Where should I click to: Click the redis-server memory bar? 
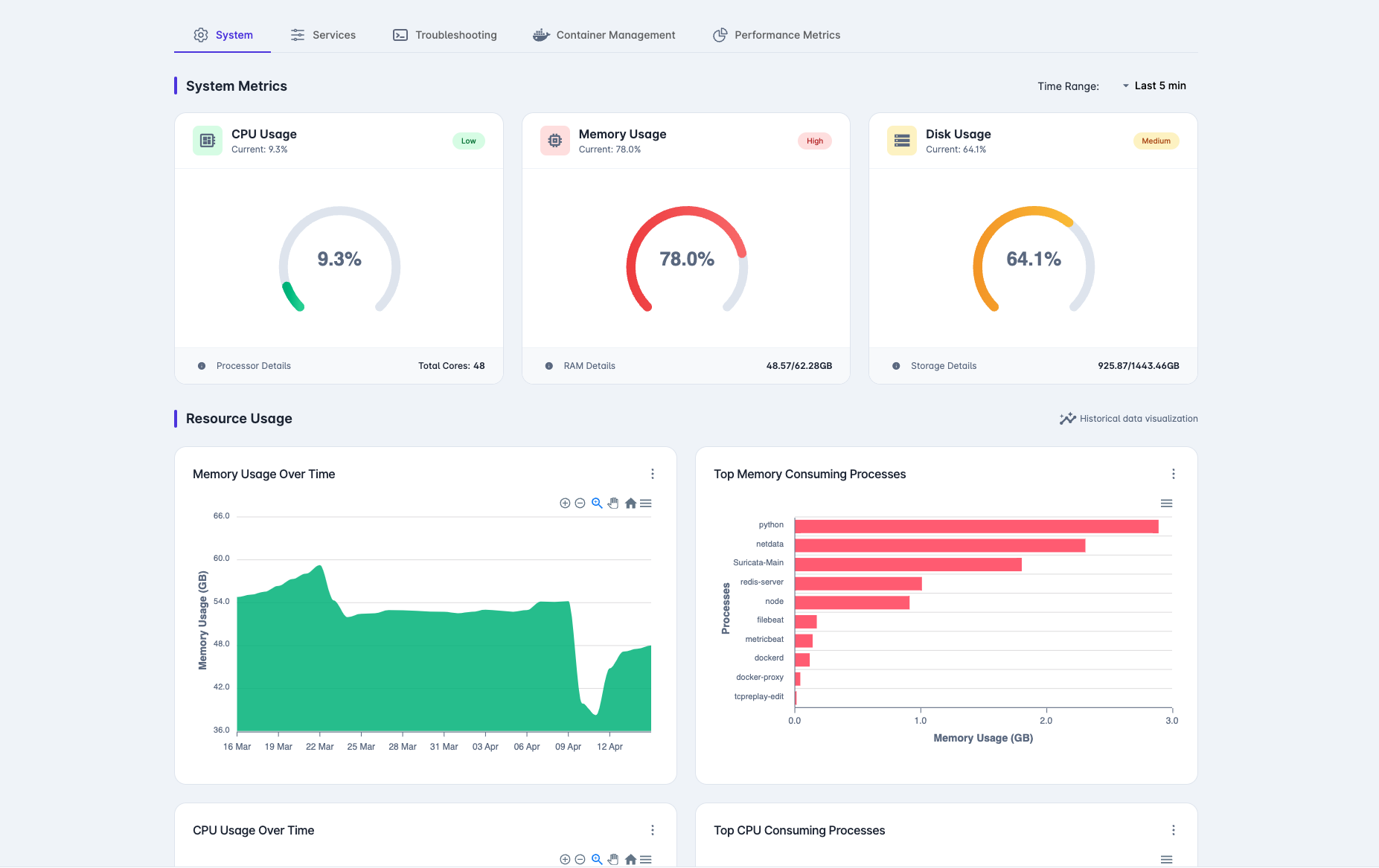point(858,584)
